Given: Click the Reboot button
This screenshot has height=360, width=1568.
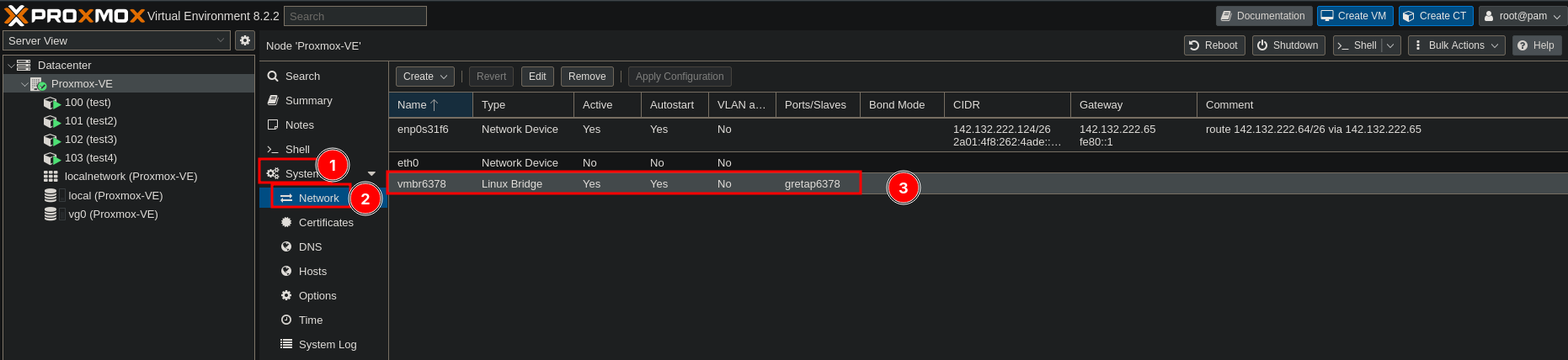Looking at the screenshot, I should (1213, 45).
